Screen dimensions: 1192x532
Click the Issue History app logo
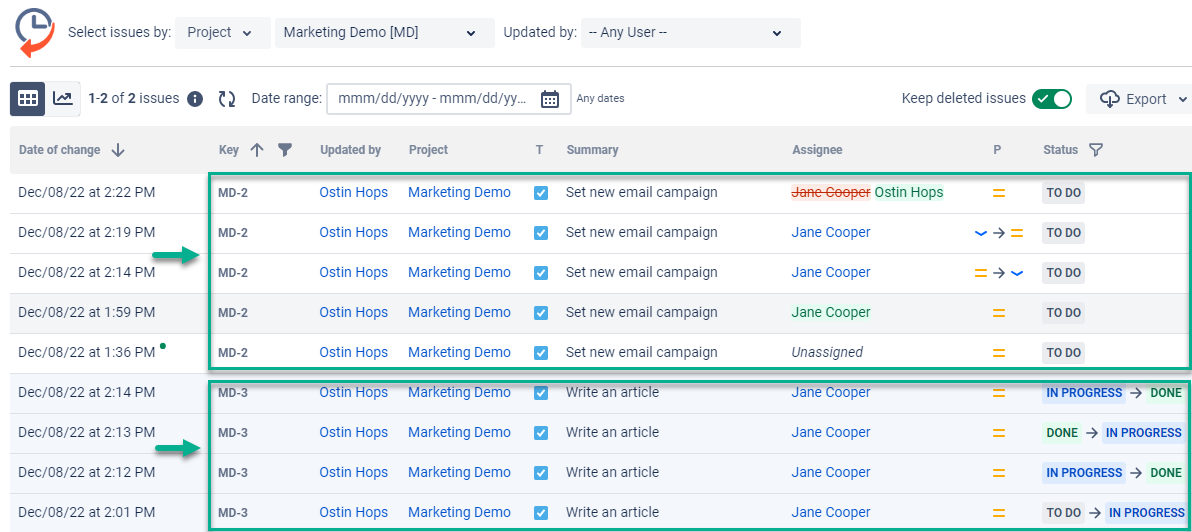coord(35,32)
